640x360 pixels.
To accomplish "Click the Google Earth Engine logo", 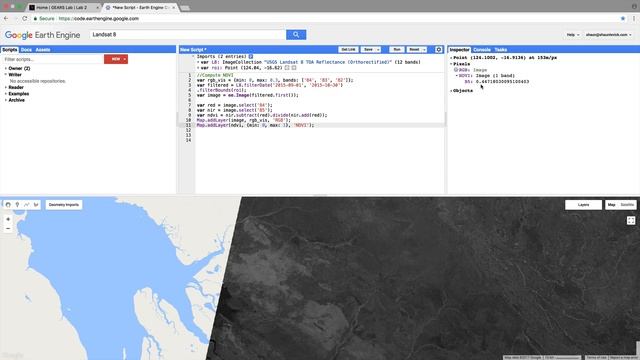I will pos(42,35).
